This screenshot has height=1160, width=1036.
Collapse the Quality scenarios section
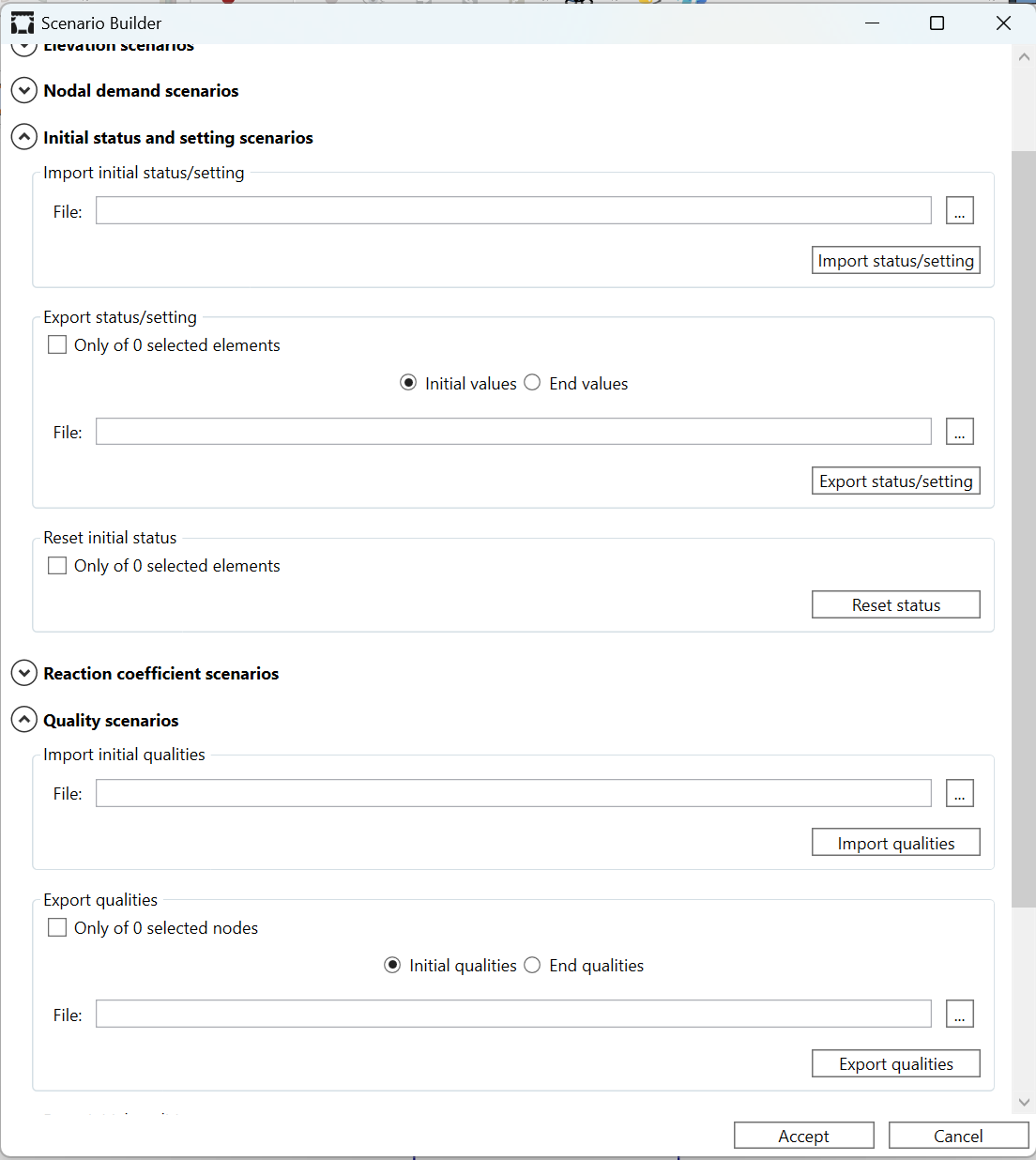pos(24,721)
